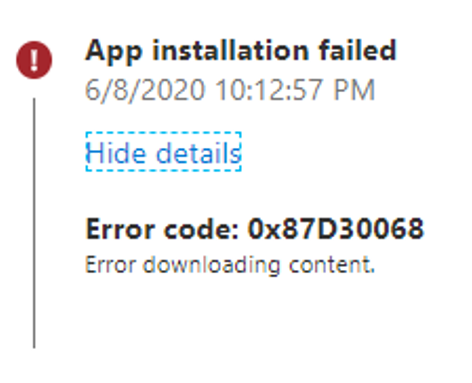Click the Error downloading content message

(230, 265)
